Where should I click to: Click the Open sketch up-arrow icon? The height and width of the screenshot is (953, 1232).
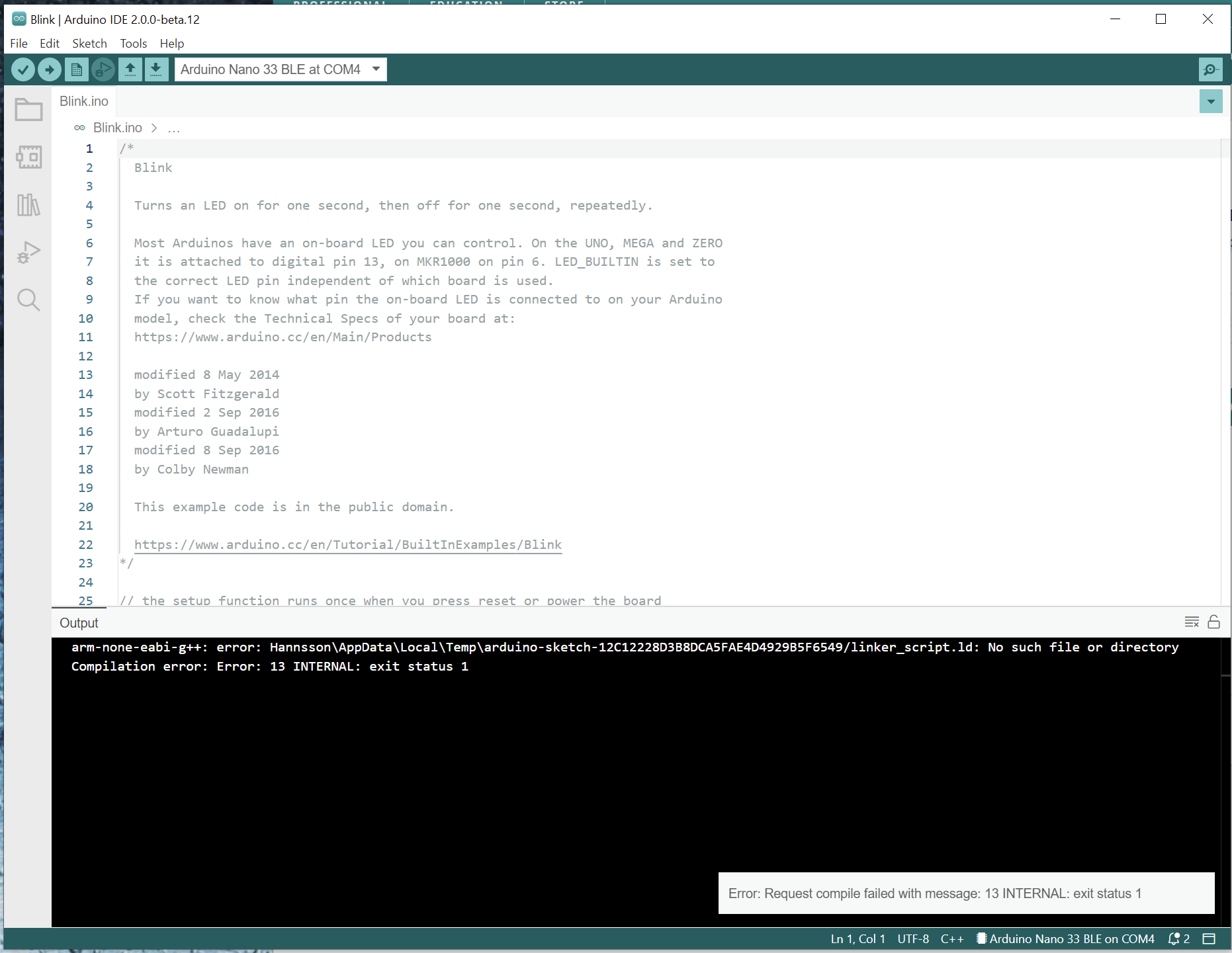130,69
